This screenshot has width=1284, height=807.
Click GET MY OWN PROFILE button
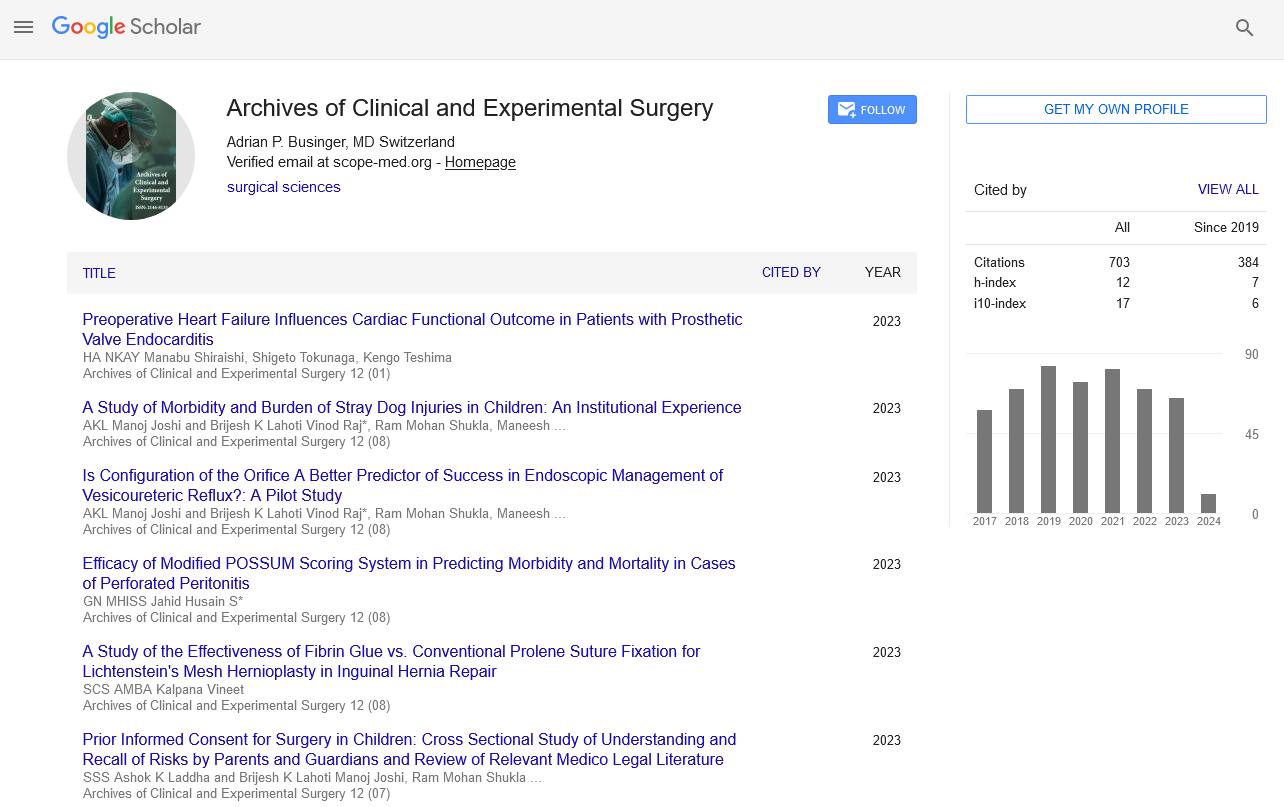coord(1116,109)
